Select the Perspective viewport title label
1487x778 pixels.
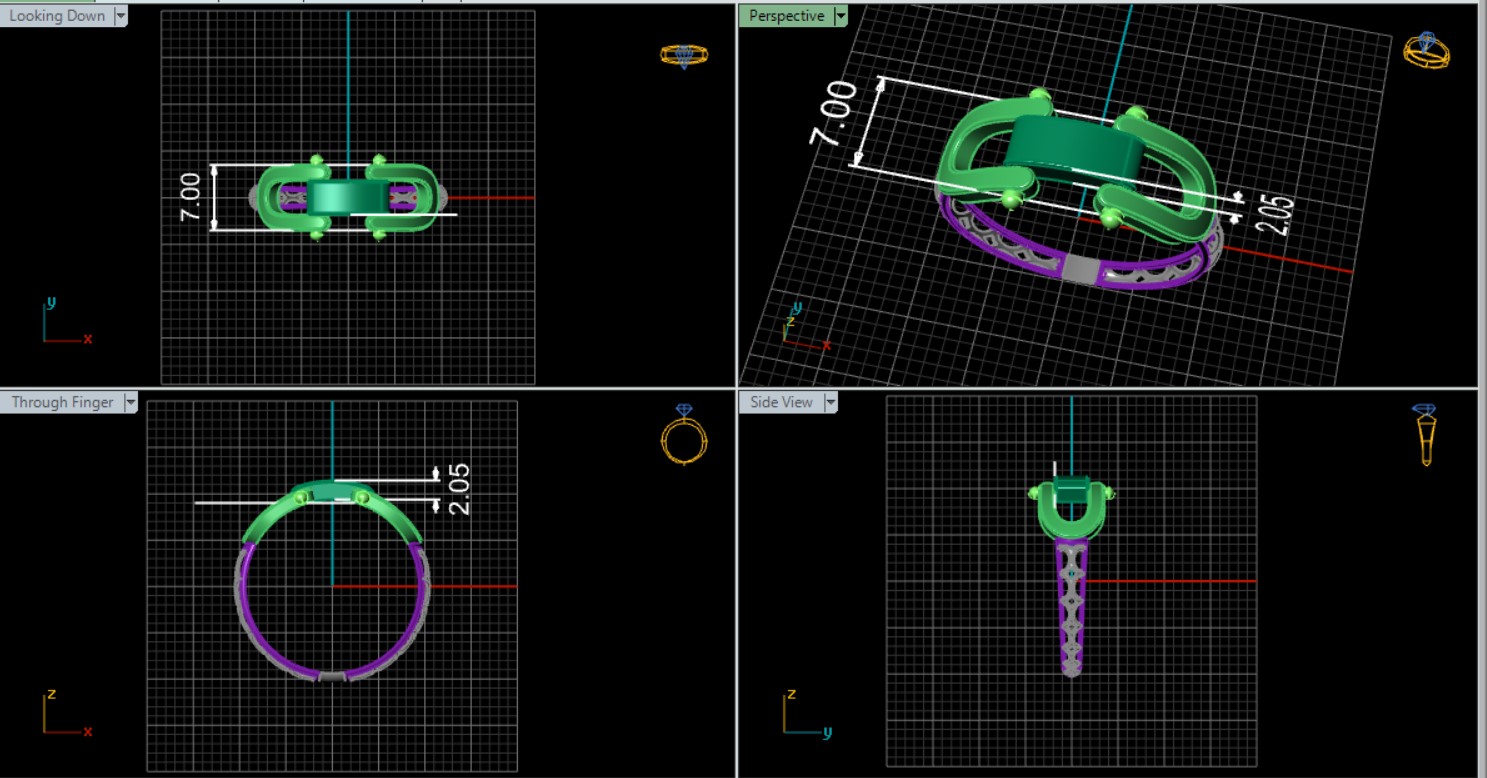pyautogui.click(x=786, y=16)
